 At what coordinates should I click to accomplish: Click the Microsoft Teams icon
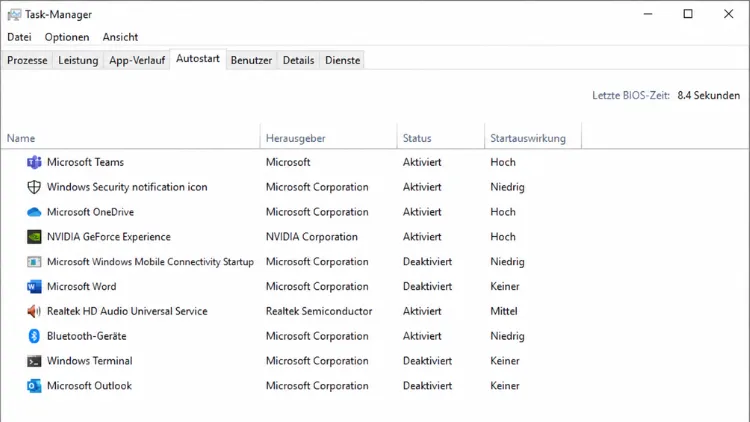[x=34, y=162]
